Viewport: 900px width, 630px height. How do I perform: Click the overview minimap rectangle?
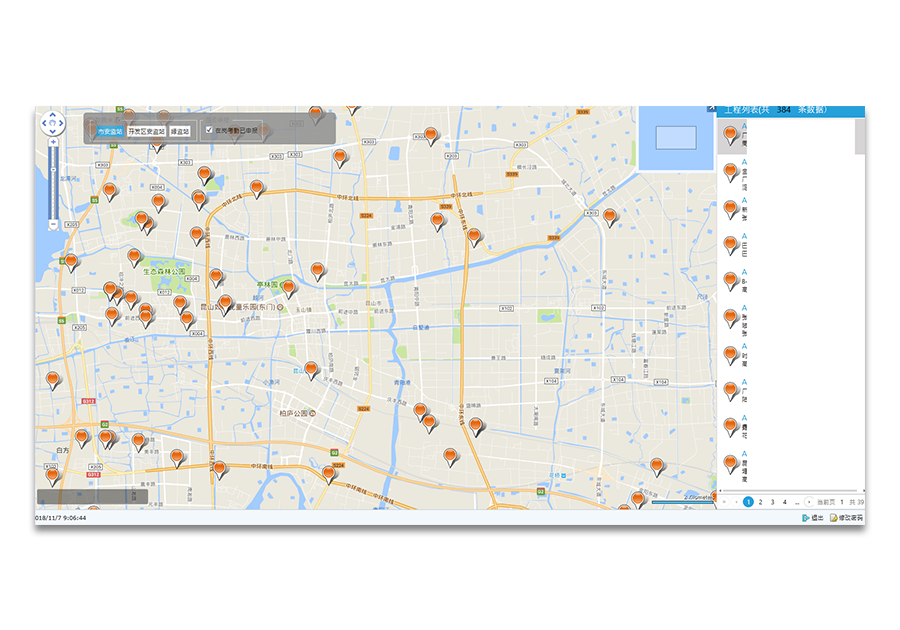pyautogui.click(x=676, y=138)
